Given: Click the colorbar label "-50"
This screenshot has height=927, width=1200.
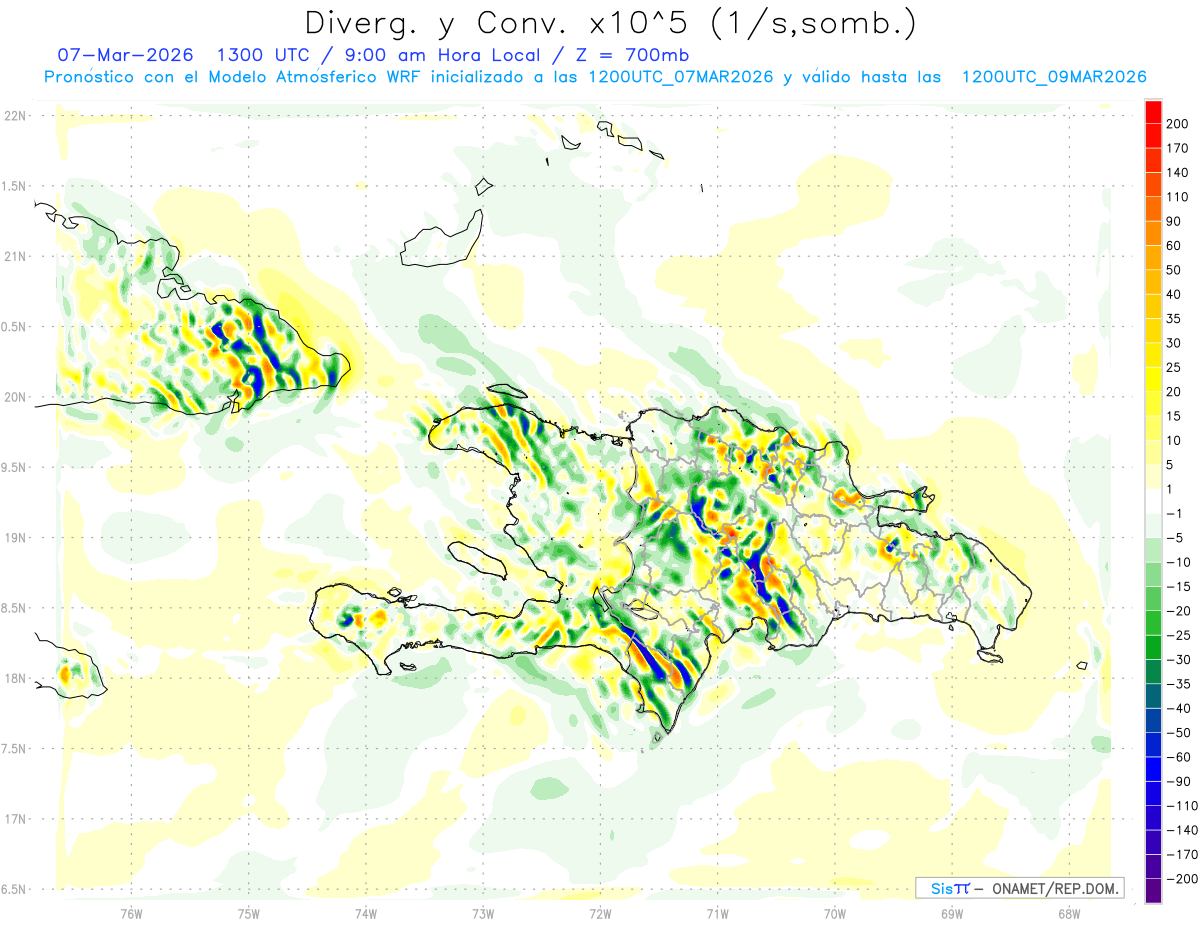Looking at the screenshot, I should point(1178,732).
